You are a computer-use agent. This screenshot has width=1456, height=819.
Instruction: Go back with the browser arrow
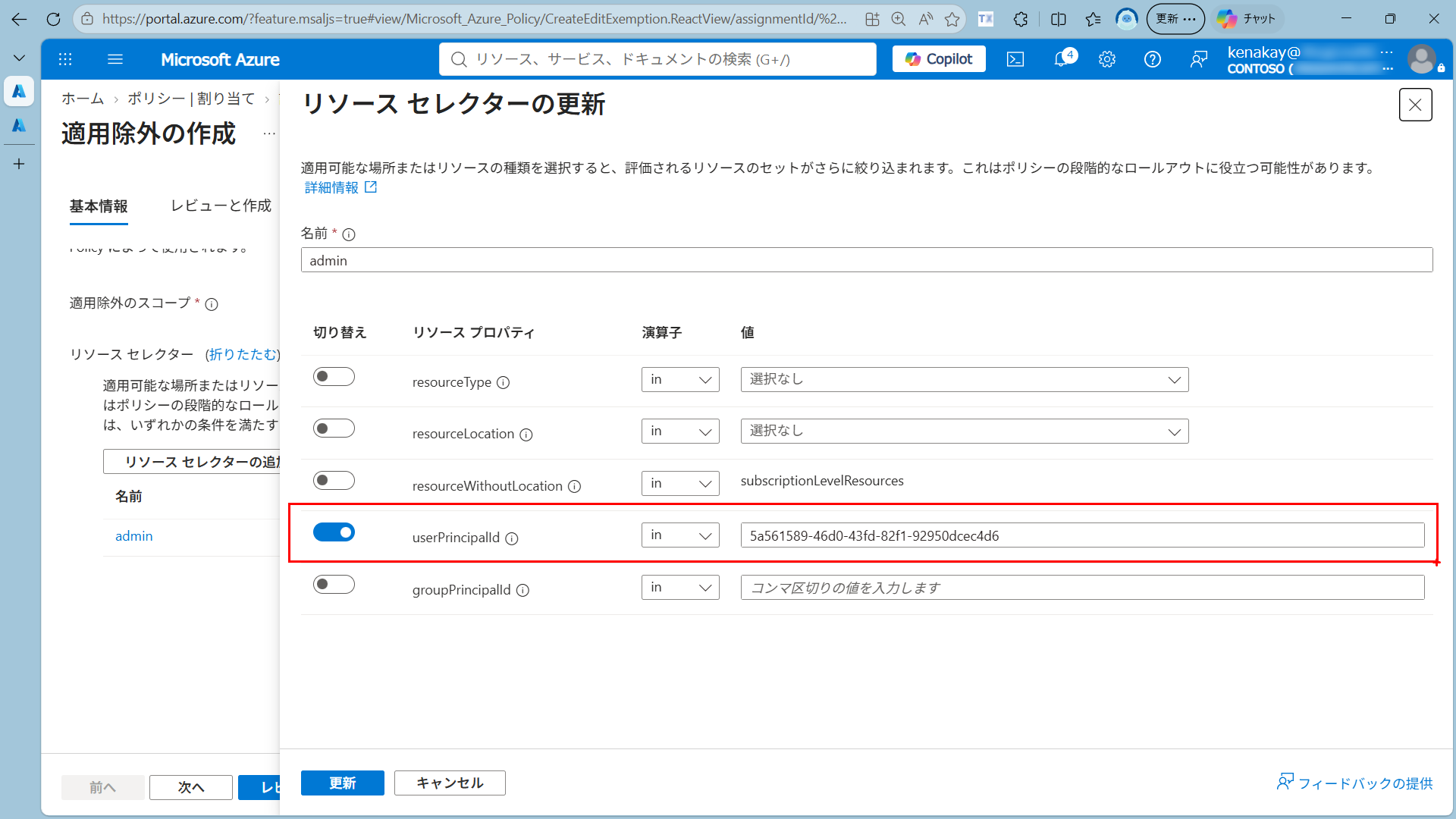(x=19, y=19)
